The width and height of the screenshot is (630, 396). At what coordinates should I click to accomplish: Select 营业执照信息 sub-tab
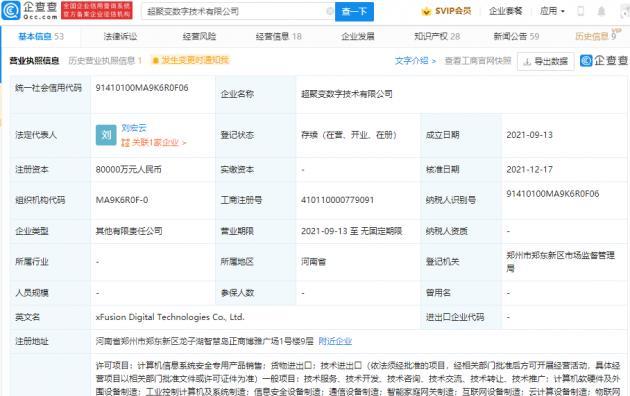tap(34, 61)
